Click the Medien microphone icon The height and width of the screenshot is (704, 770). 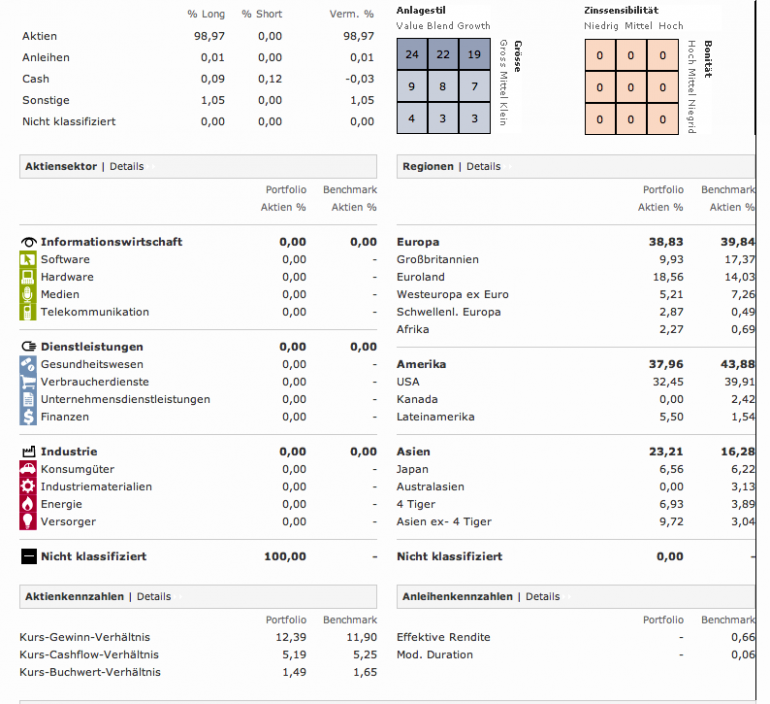(x=28, y=294)
